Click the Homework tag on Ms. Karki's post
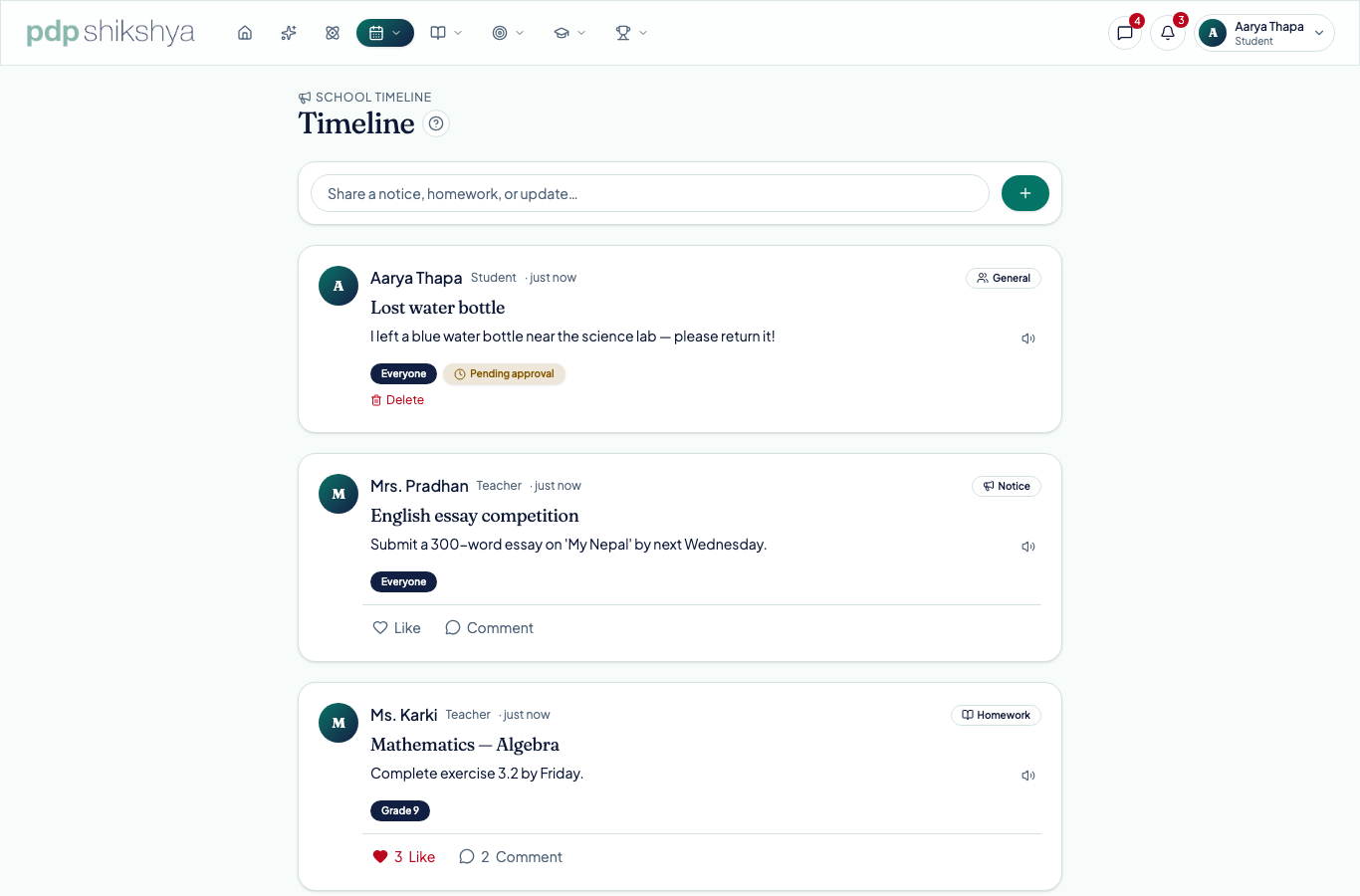 pos(996,715)
